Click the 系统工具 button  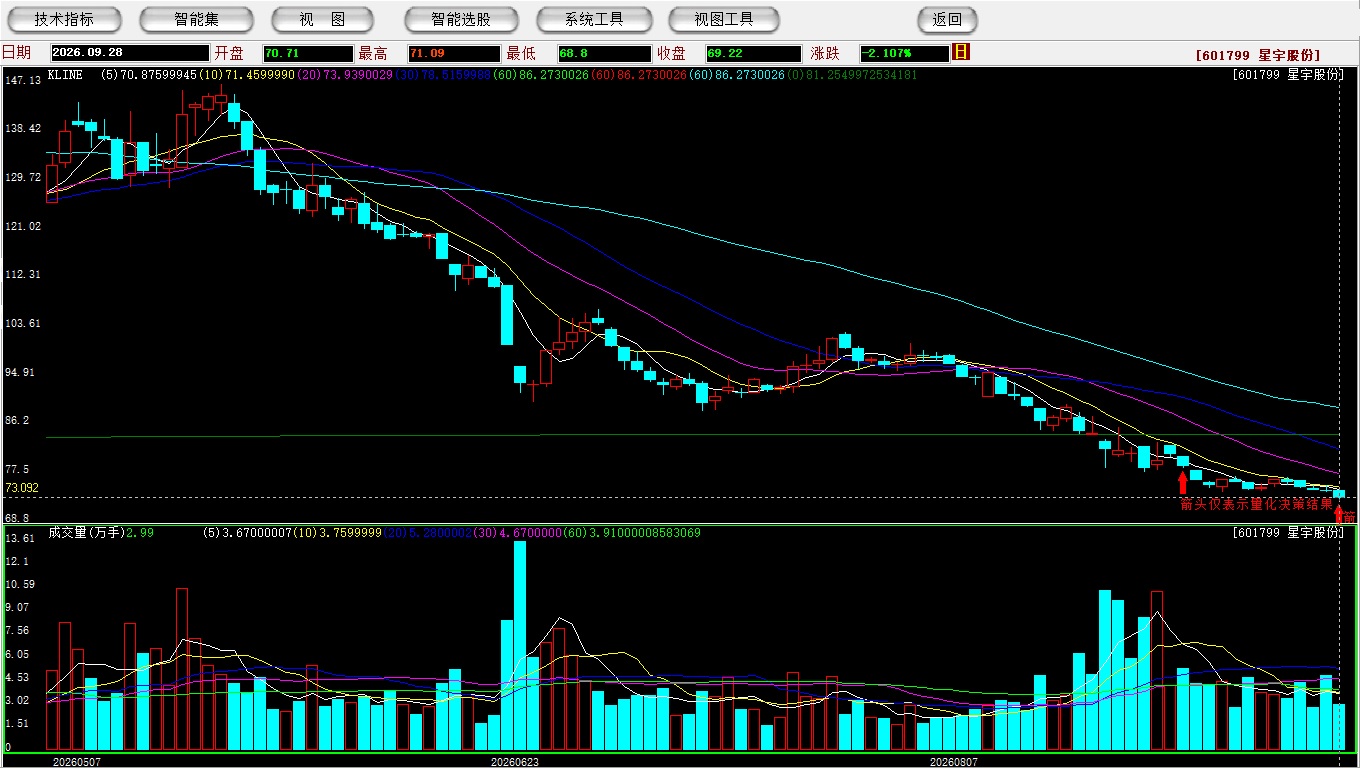594,19
